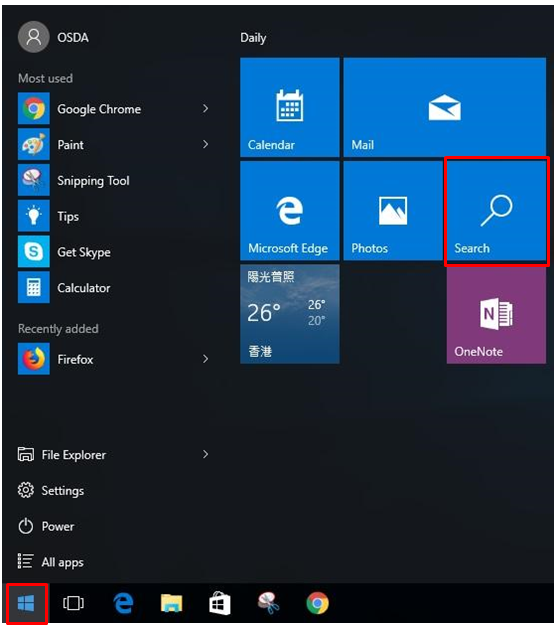Open the weather tile showing 26°
558x625 pixels.
point(290,314)
